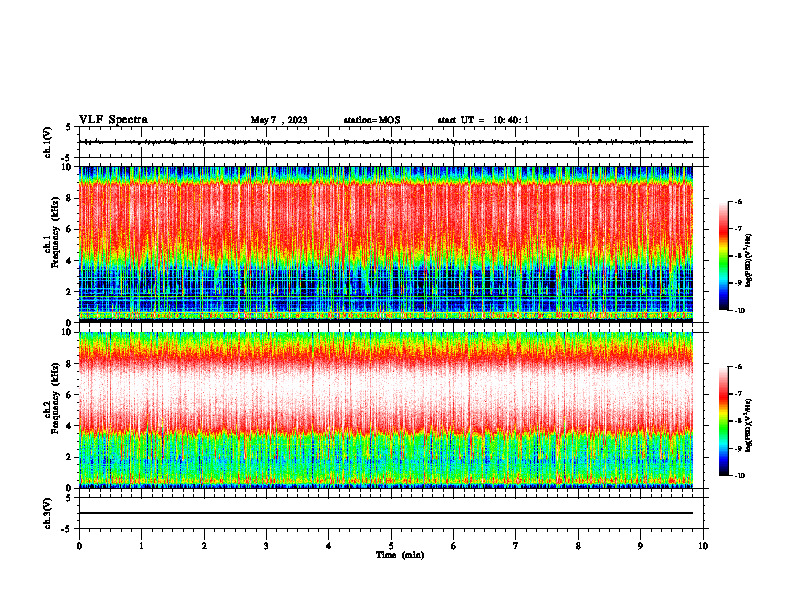Click the "8" minute tick on time axis
Image resolution: width=792 pixels, height=612 pixels.
(x=578, y=546)
